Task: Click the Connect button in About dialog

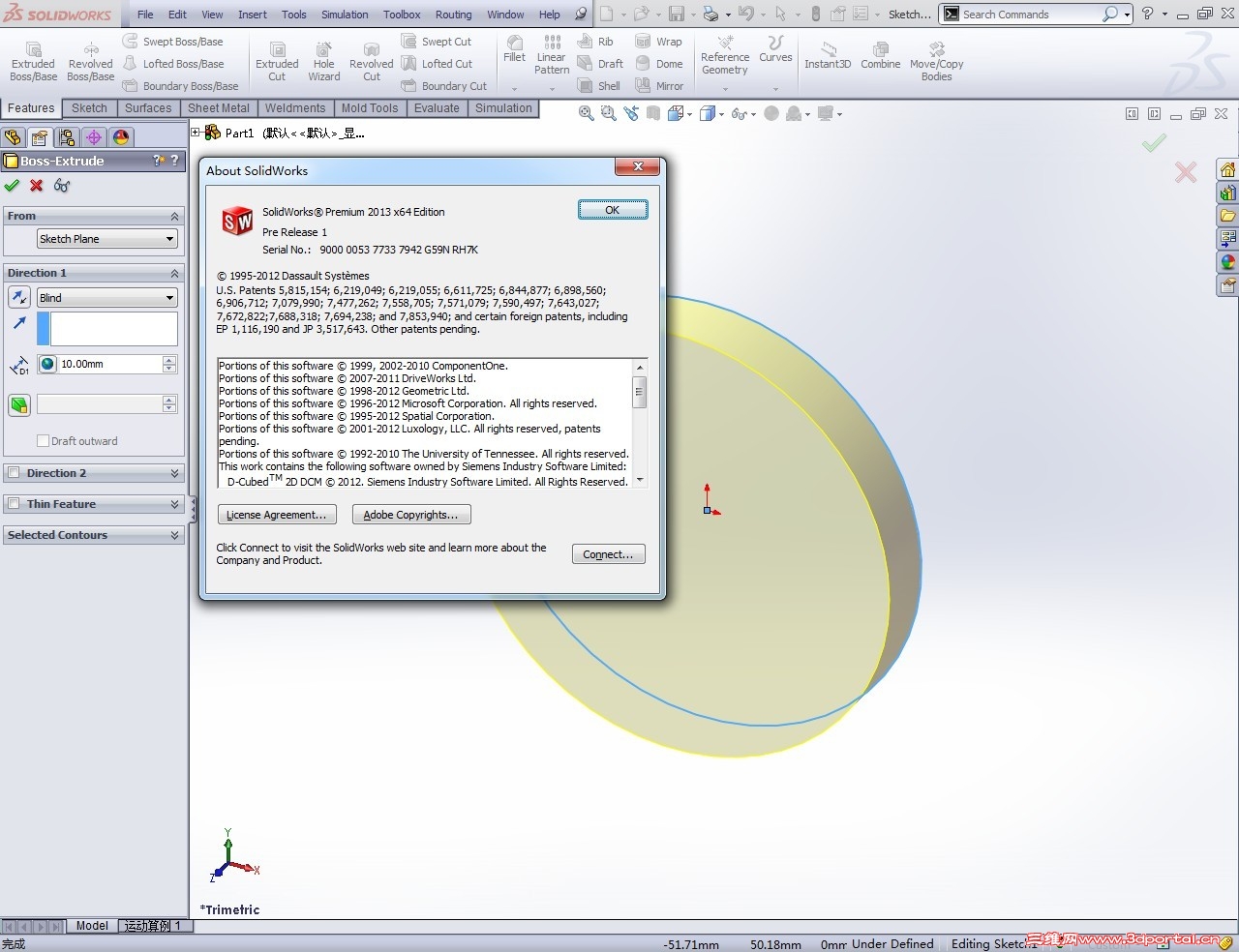Action: coord(608,554)
